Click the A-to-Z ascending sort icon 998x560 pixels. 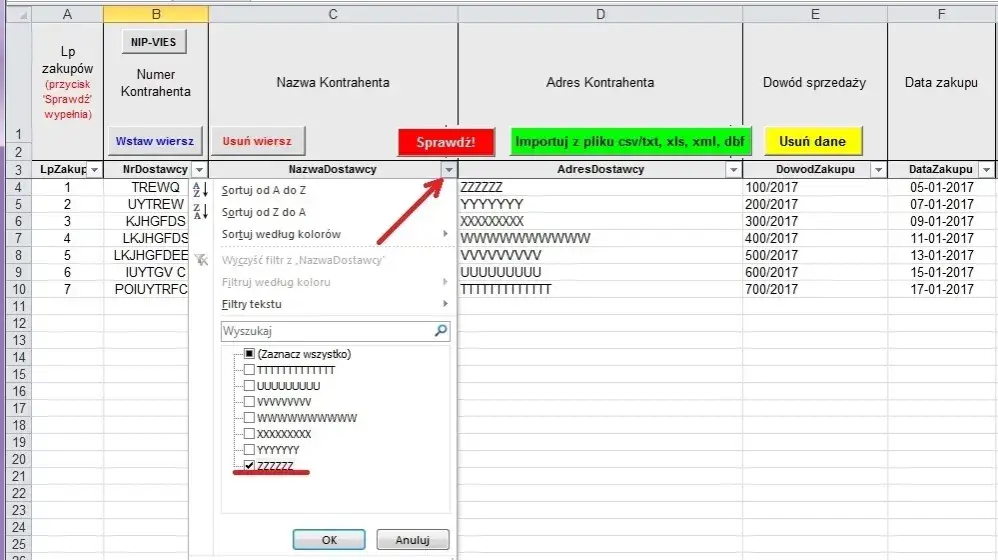point(199,189)
